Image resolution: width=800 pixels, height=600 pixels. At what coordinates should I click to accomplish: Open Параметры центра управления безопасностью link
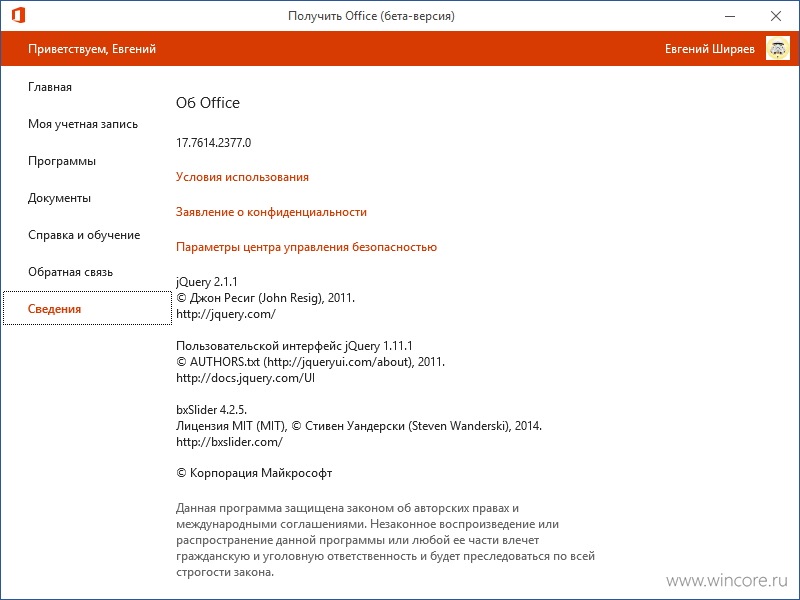[306, 247]
